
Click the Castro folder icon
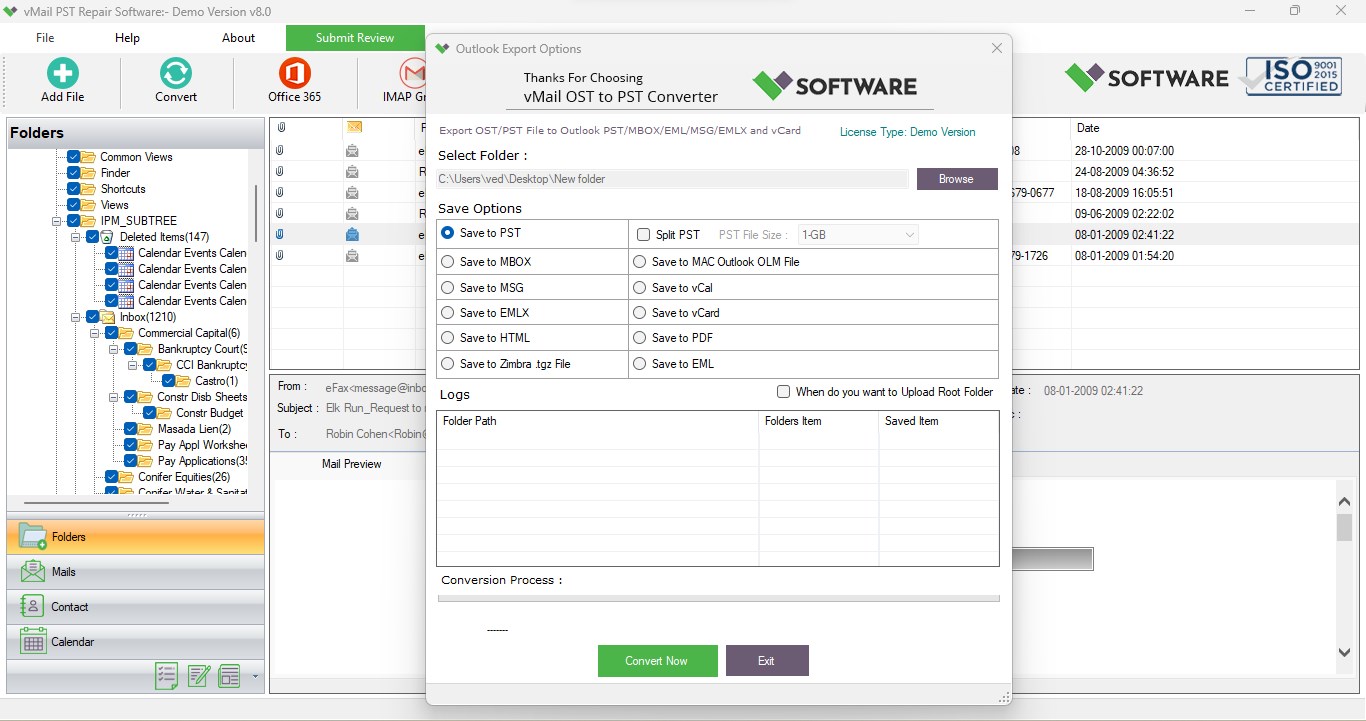tap(184, 381)
